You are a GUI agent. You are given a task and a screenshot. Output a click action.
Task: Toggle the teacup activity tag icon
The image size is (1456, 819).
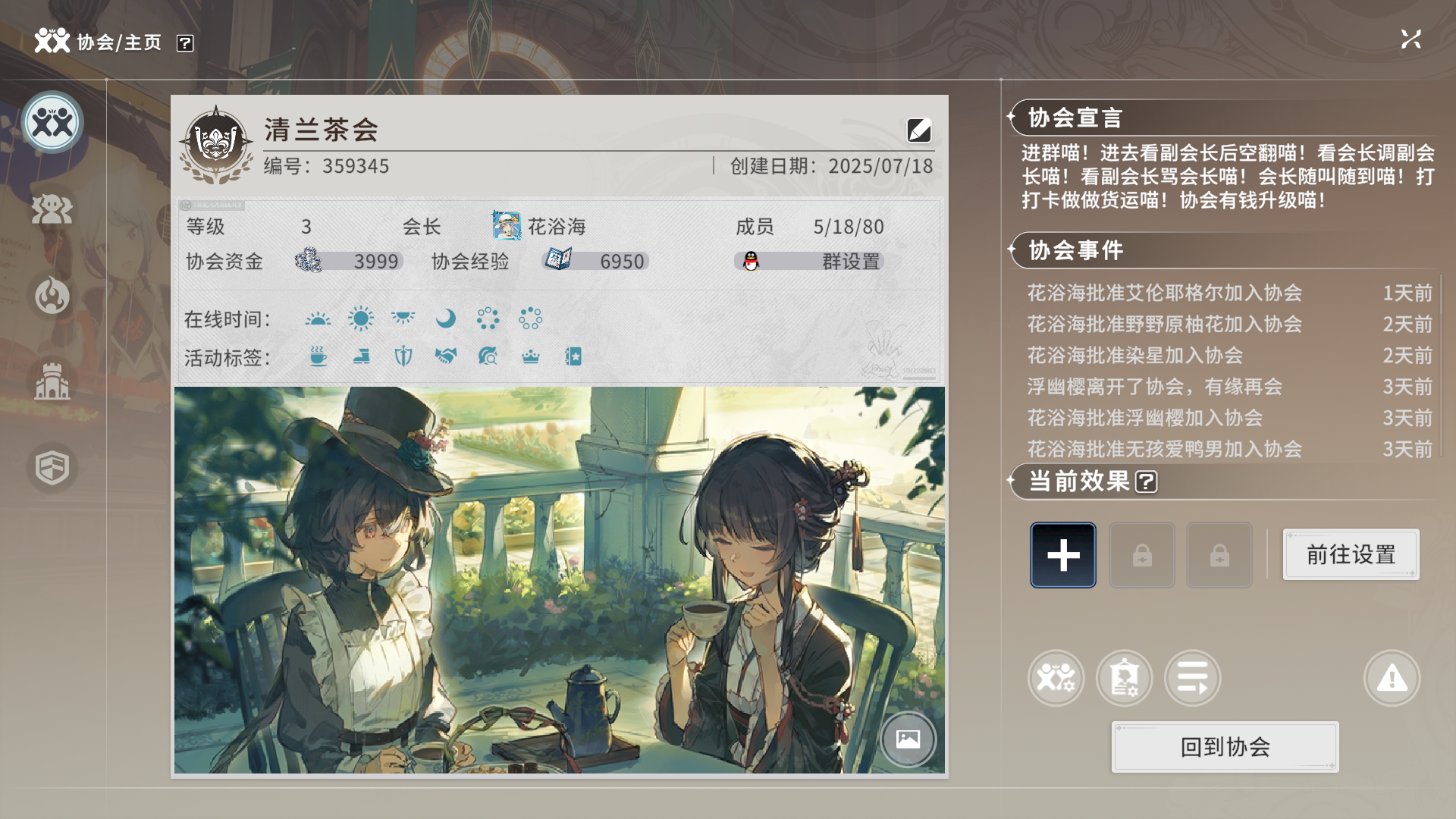pos(318,356)
